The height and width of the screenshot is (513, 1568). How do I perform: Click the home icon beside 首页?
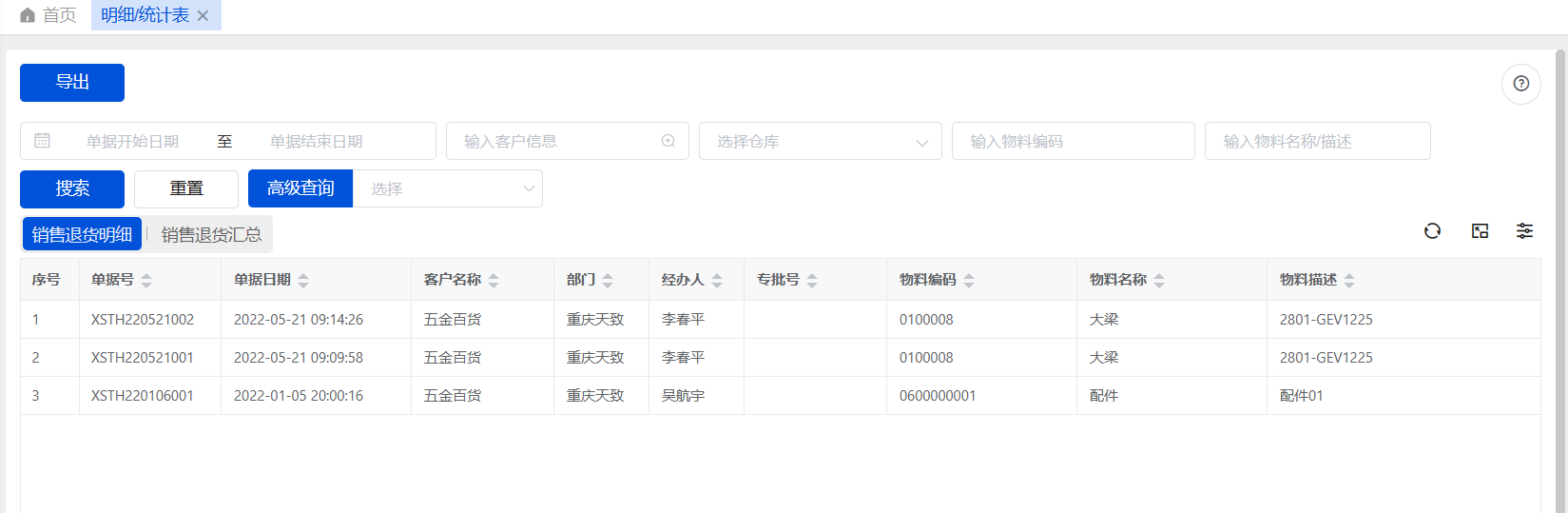click(x=28, y=15)
